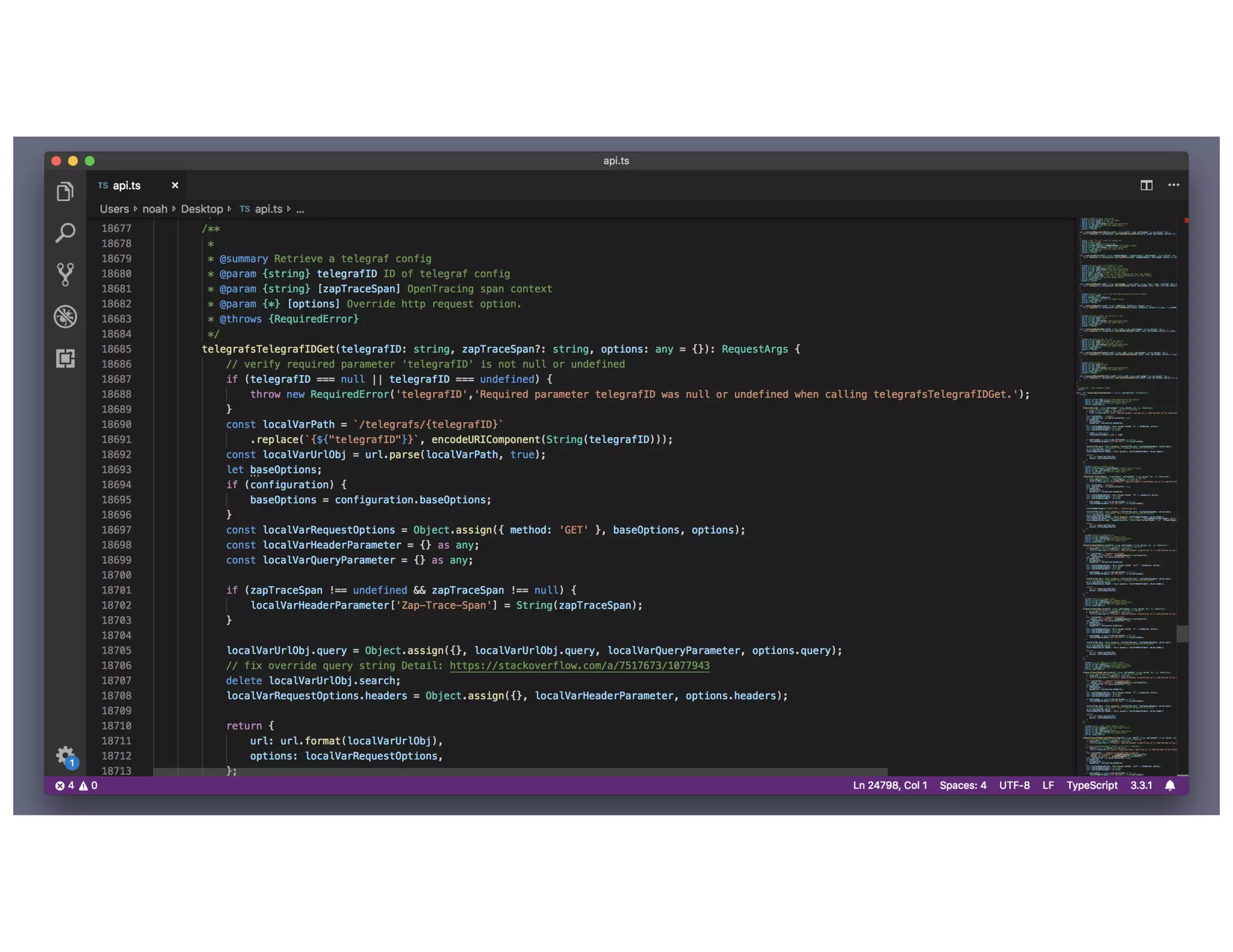This screenshot has width=1233, height=952.
Task: Open the Debug panel icon
Action: (65, 317)
